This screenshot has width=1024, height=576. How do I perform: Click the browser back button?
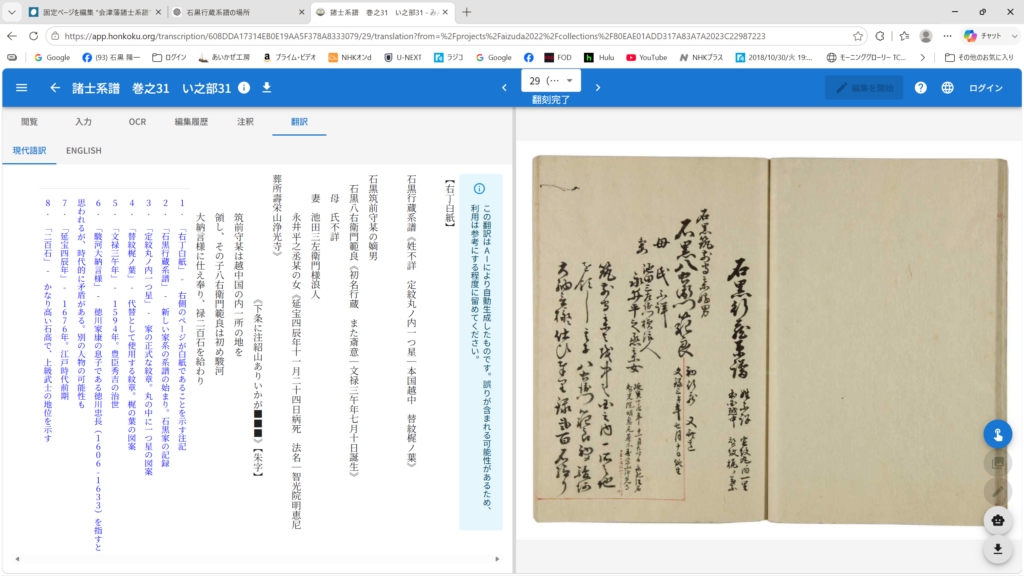point(12,36)
